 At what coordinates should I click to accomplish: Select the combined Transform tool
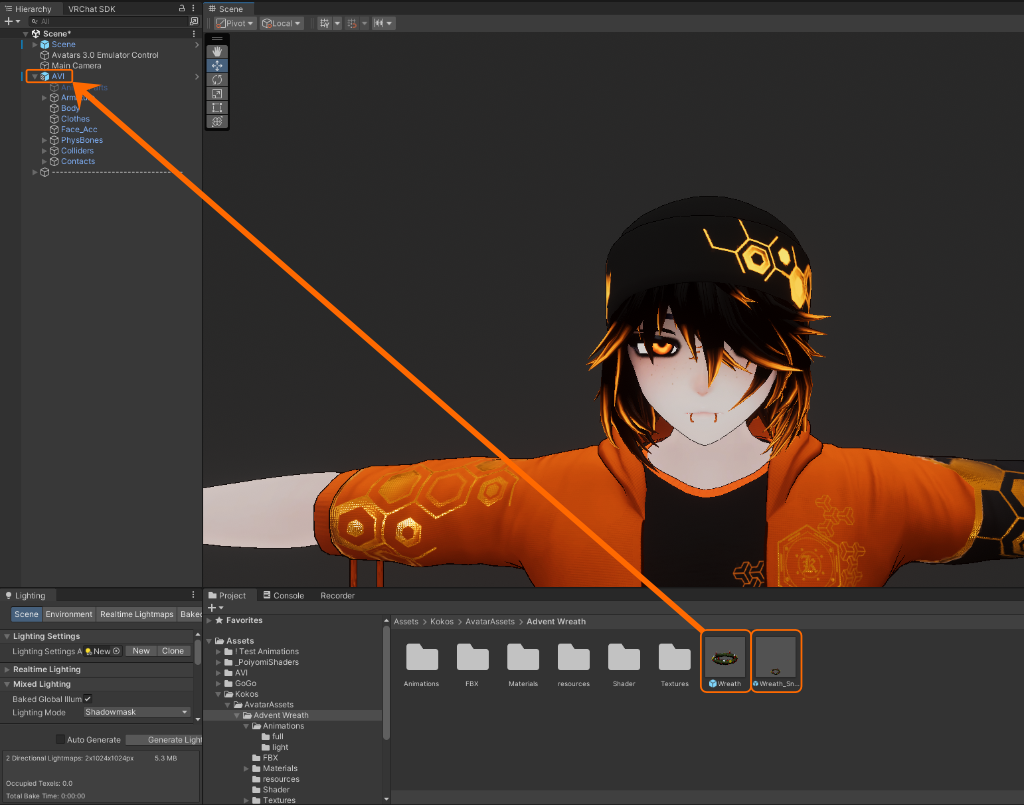coord(217,121)
